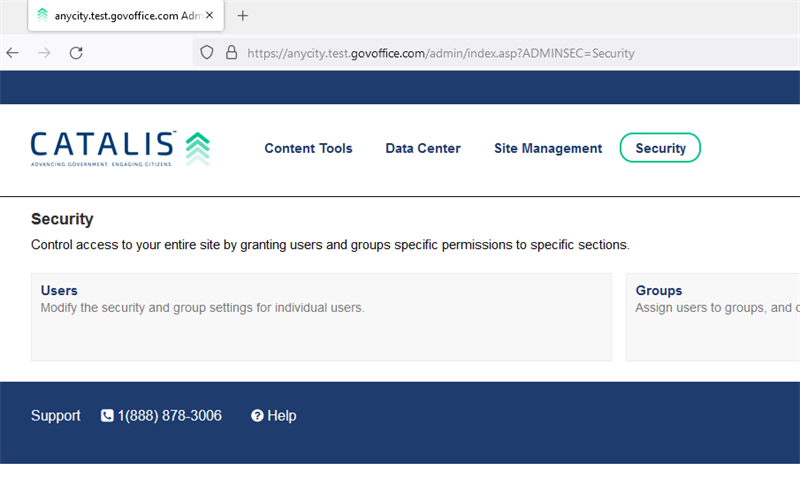This screenshot has height=478, width=800.
Task: Click the Catalis logo
Action: point(120,148)
